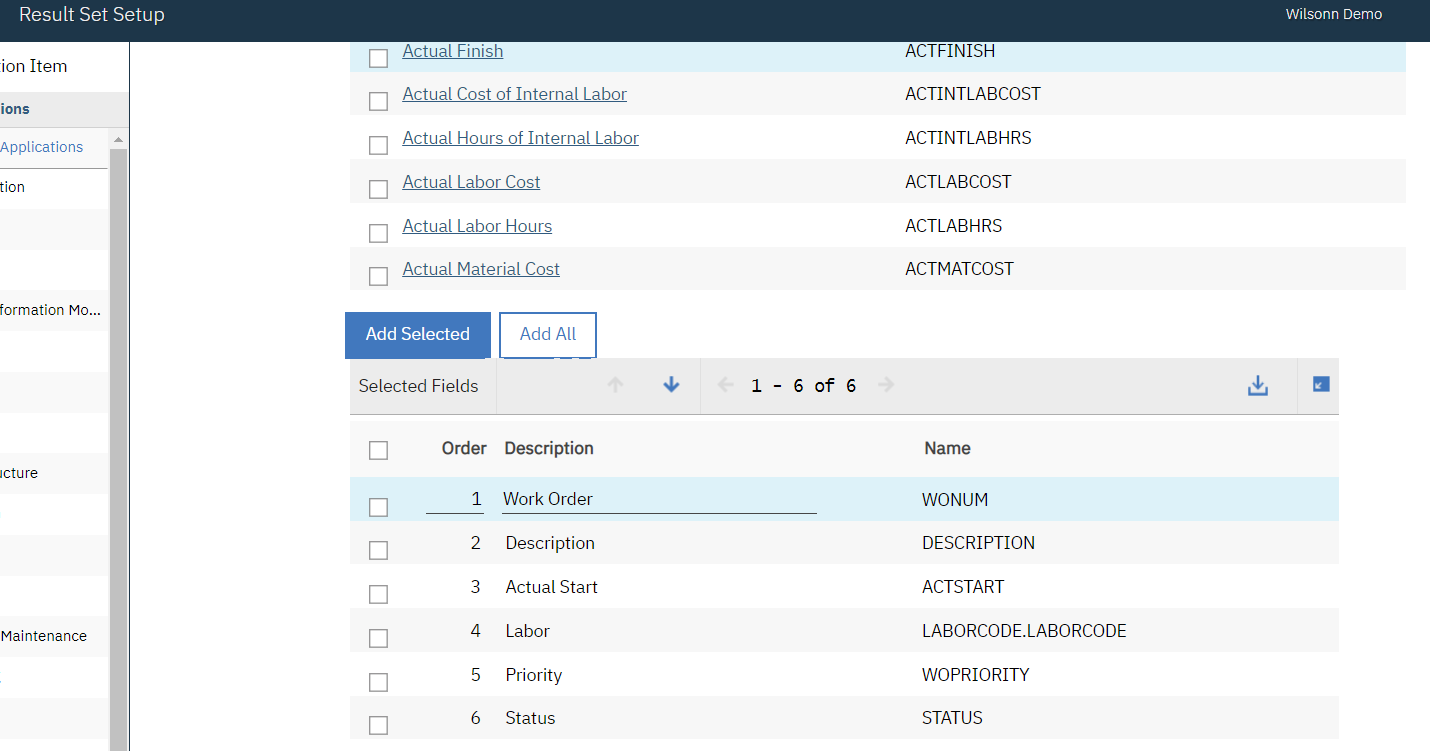Check the Actual Finish row checkbox
The height and width of the screenshot is (751, 1430).
(x=378, y=58)
